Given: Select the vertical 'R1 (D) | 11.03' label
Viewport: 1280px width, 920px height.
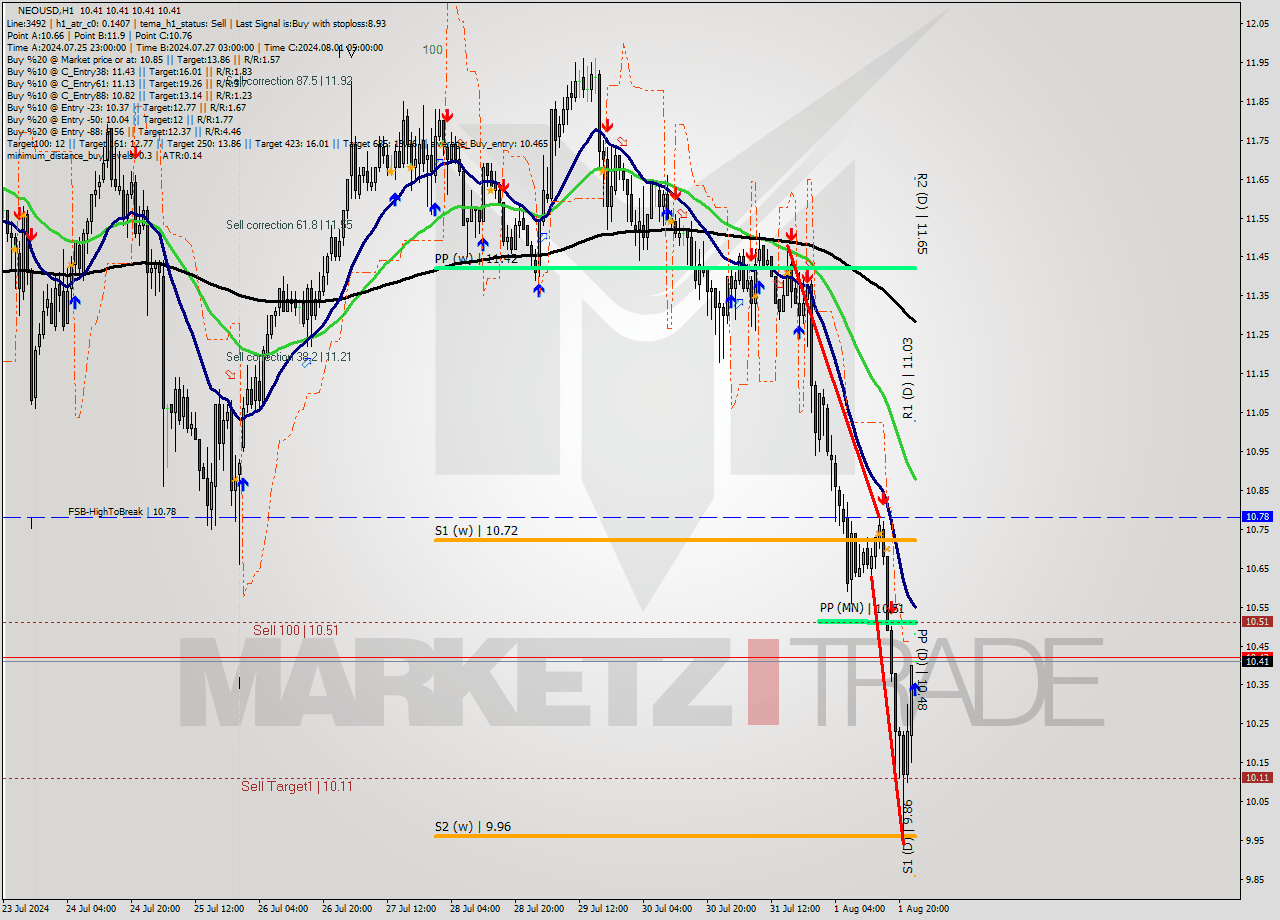Looking at the screenshot, I should pos(907,377).
